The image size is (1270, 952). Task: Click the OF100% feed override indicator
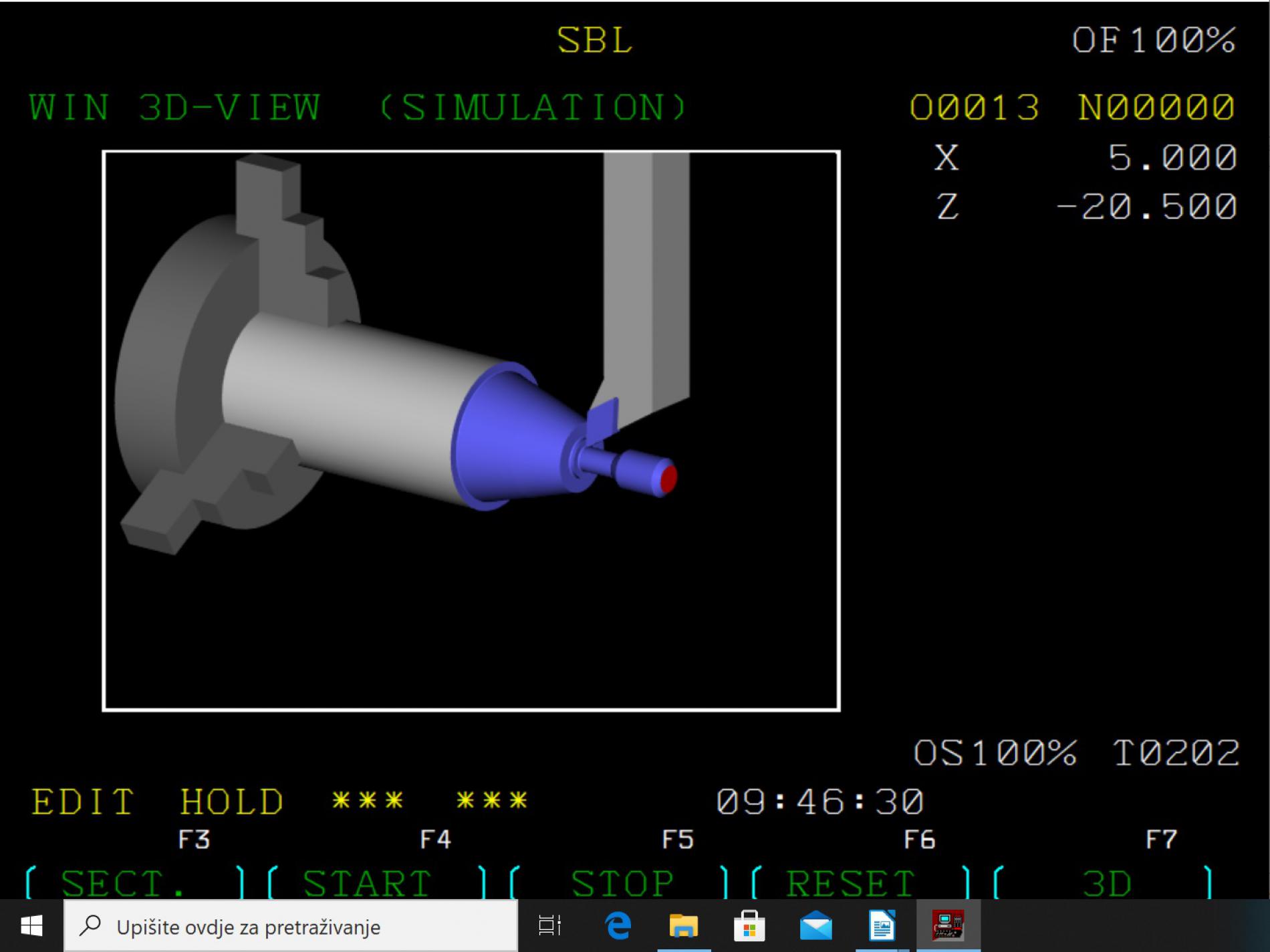(1153, 41)
